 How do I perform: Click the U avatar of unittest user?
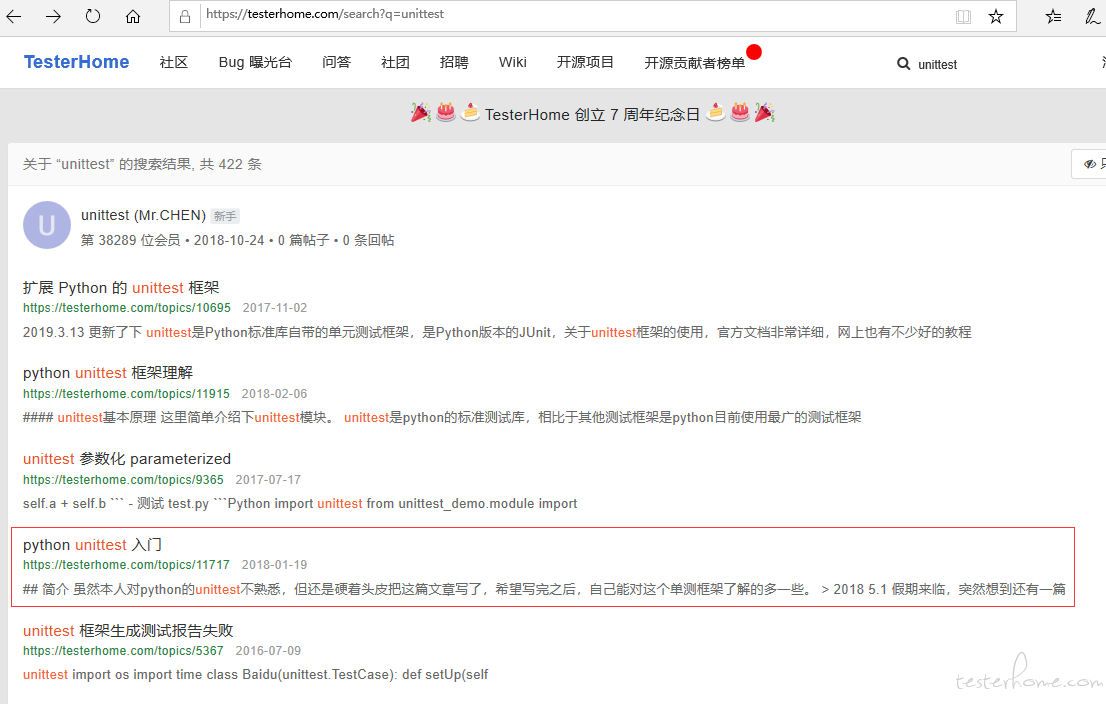coord(47,225)
